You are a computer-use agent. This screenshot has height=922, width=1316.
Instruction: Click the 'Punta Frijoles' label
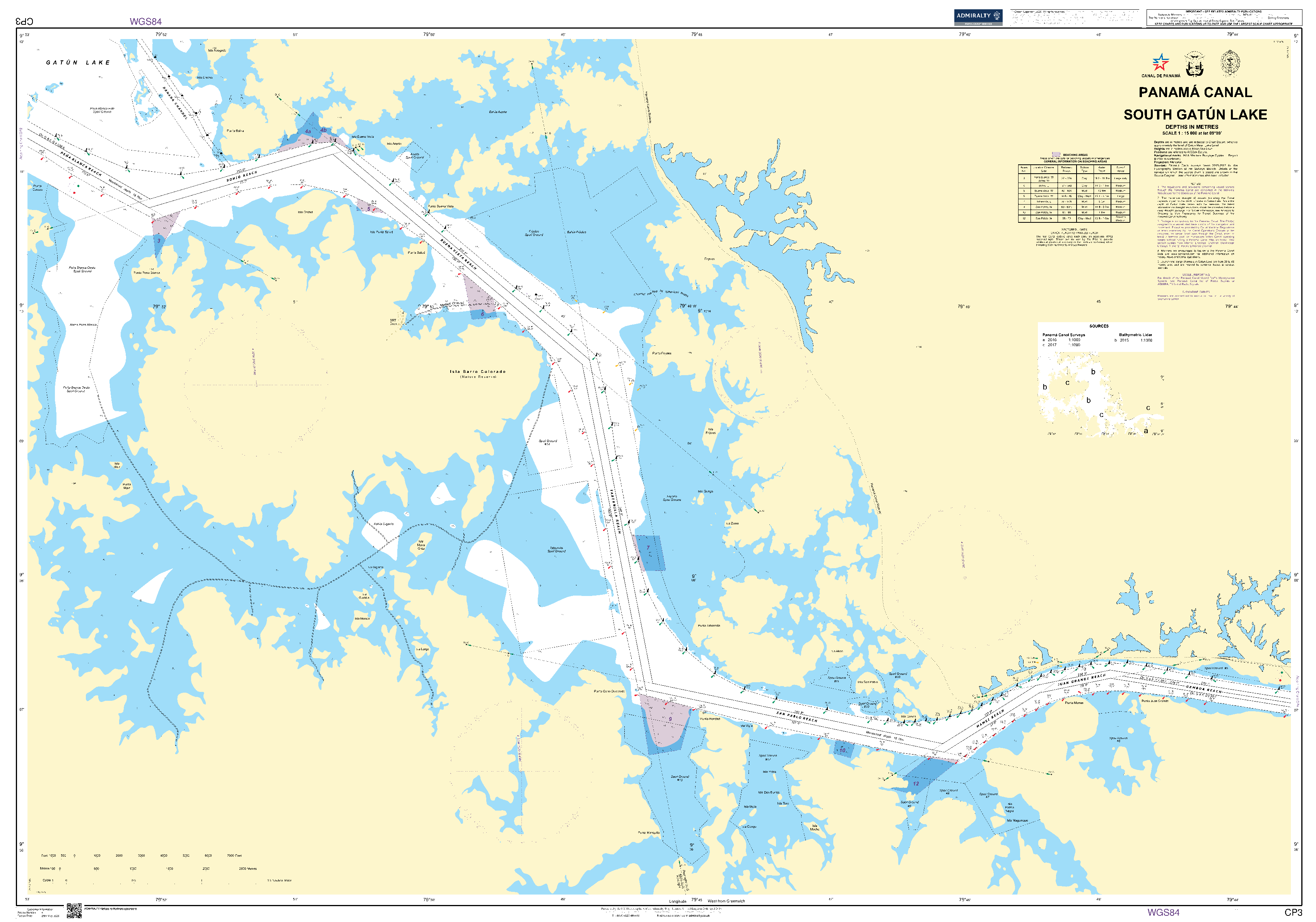point(661,353)
